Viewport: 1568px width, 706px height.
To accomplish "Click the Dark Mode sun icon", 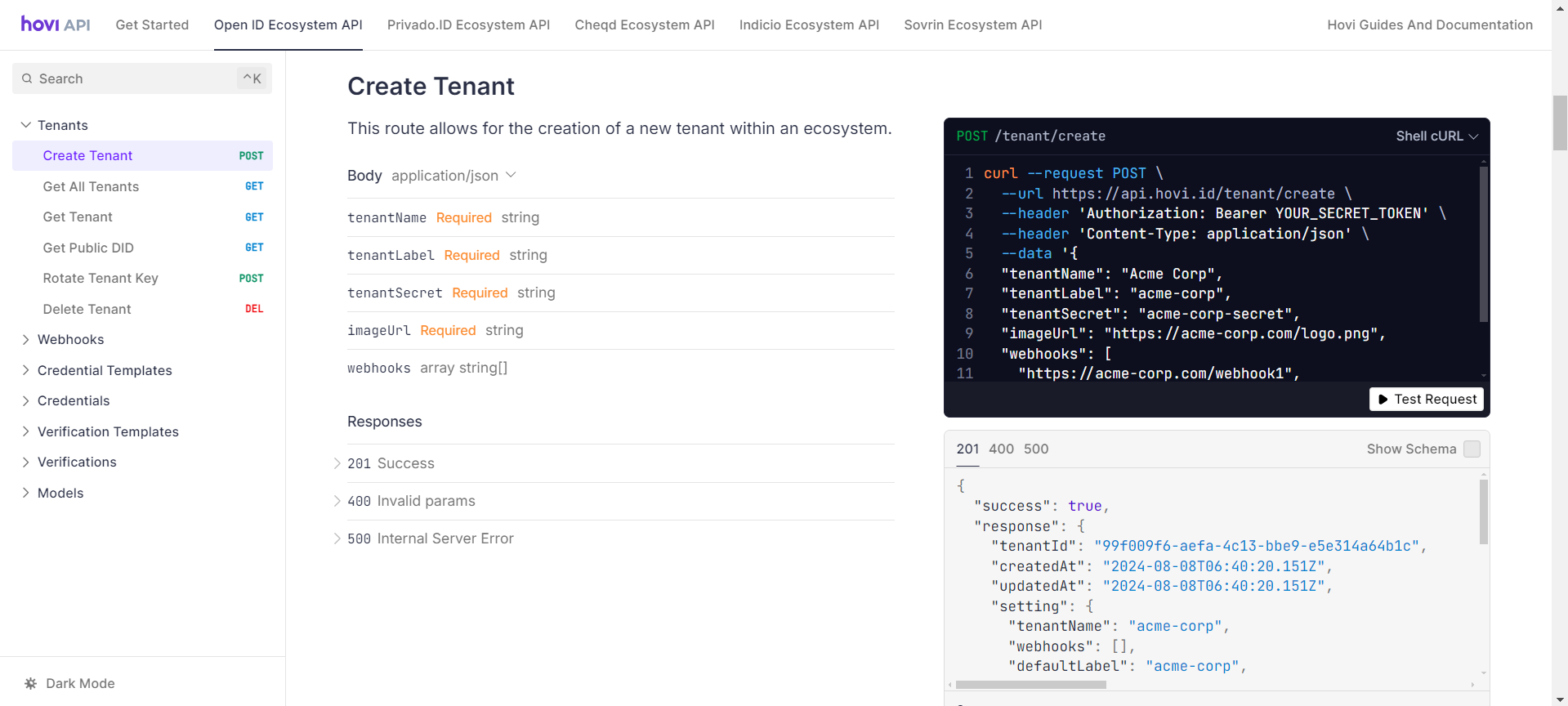I will click(31, 683).
